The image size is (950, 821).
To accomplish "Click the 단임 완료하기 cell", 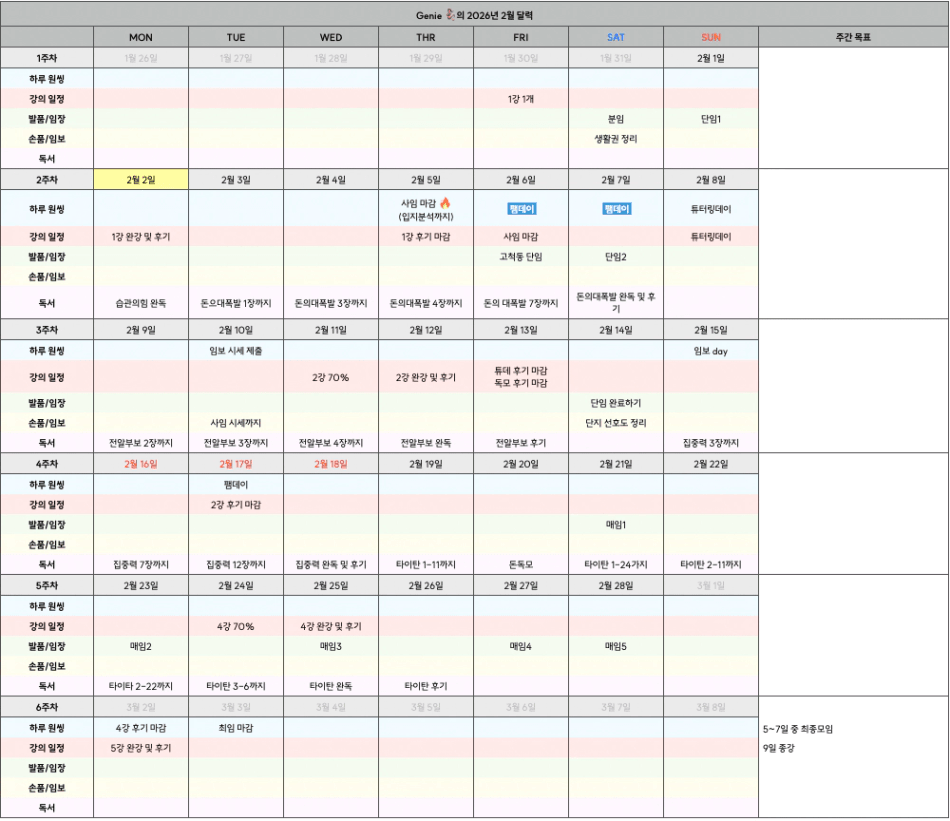I will [616, 402].
